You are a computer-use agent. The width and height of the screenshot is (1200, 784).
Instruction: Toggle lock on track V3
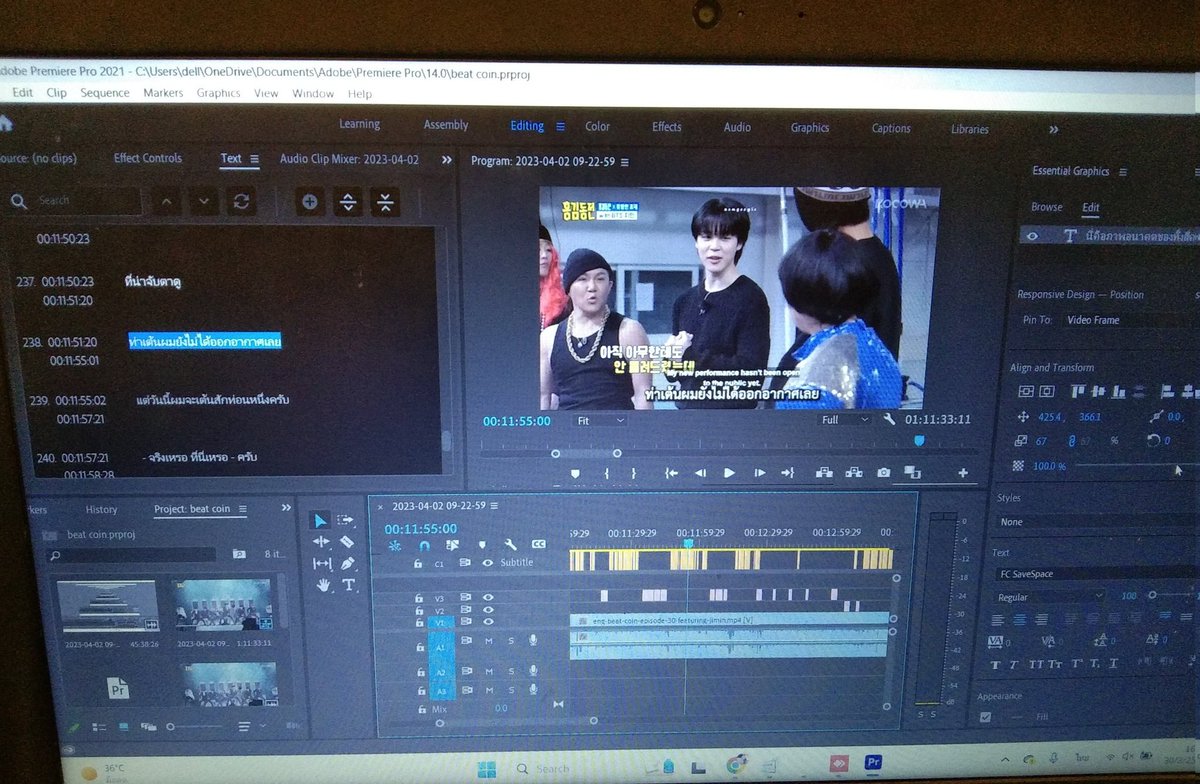(421, 598)
